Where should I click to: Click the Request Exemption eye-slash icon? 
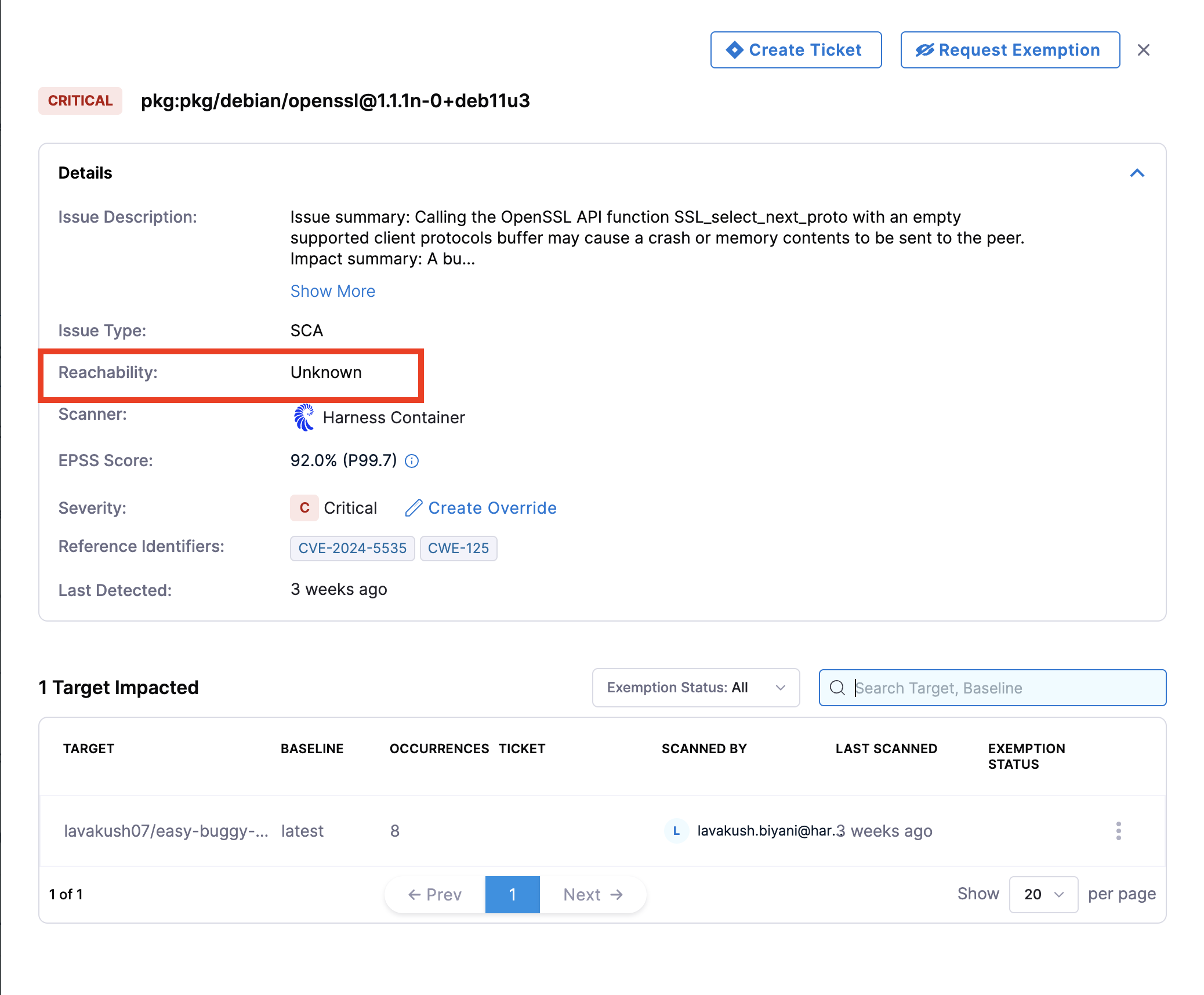click(x=924, y=50)
